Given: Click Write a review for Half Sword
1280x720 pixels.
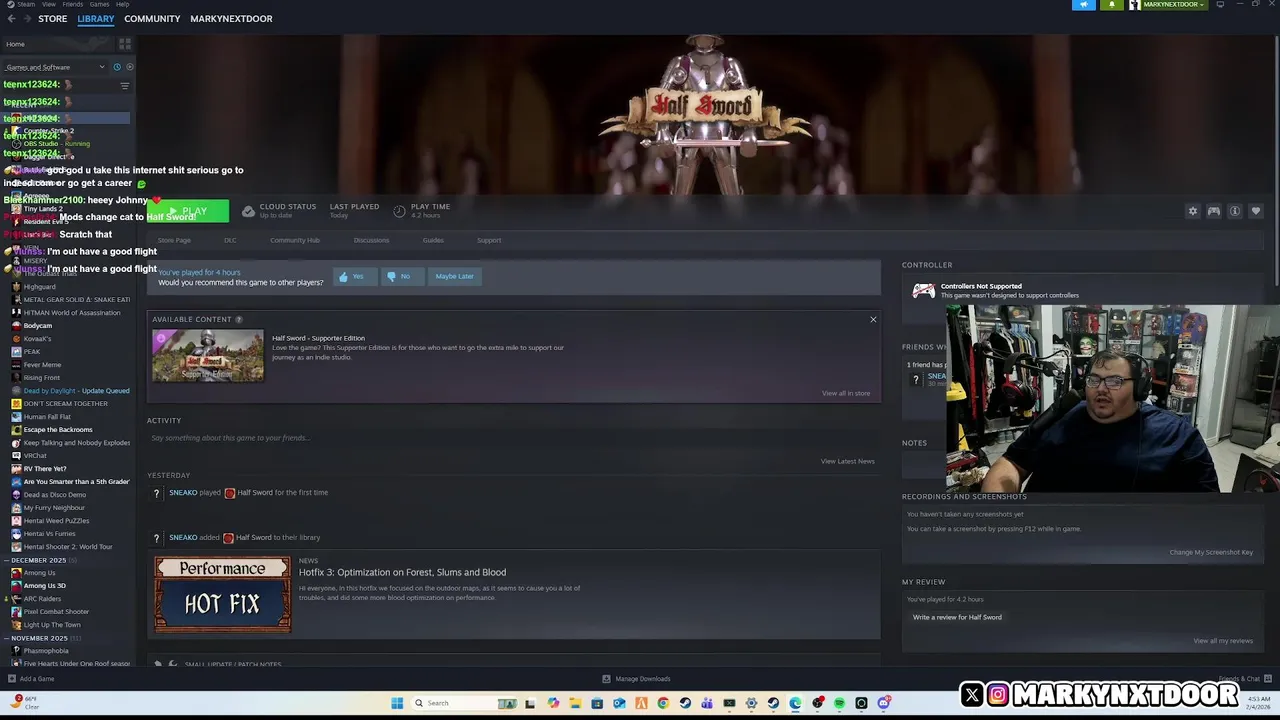Looking at the screenshot, I should pyautogui.click(x=957, y=617).
